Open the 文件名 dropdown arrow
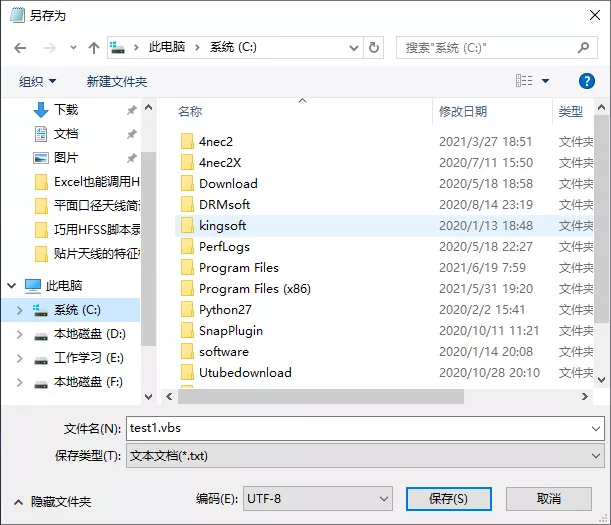 coord(596,429)
